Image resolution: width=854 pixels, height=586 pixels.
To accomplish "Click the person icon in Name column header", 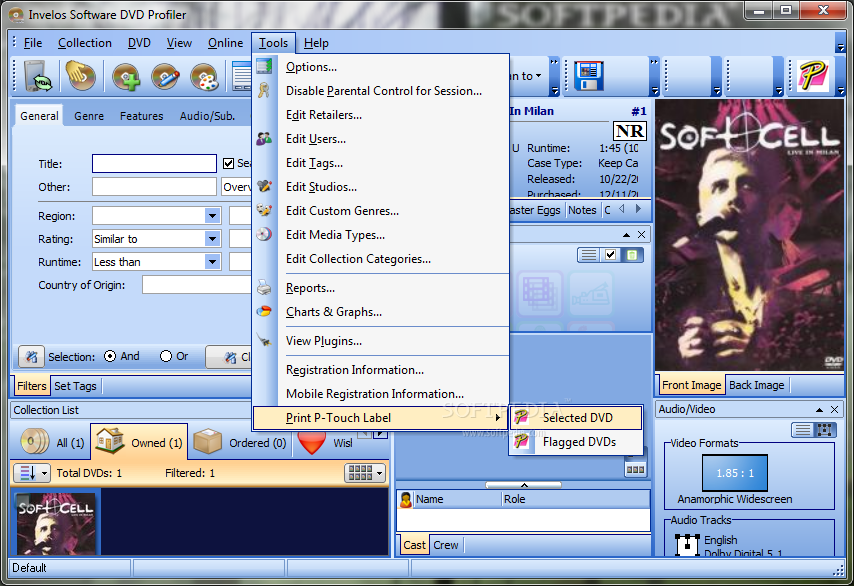I will 406,499.
